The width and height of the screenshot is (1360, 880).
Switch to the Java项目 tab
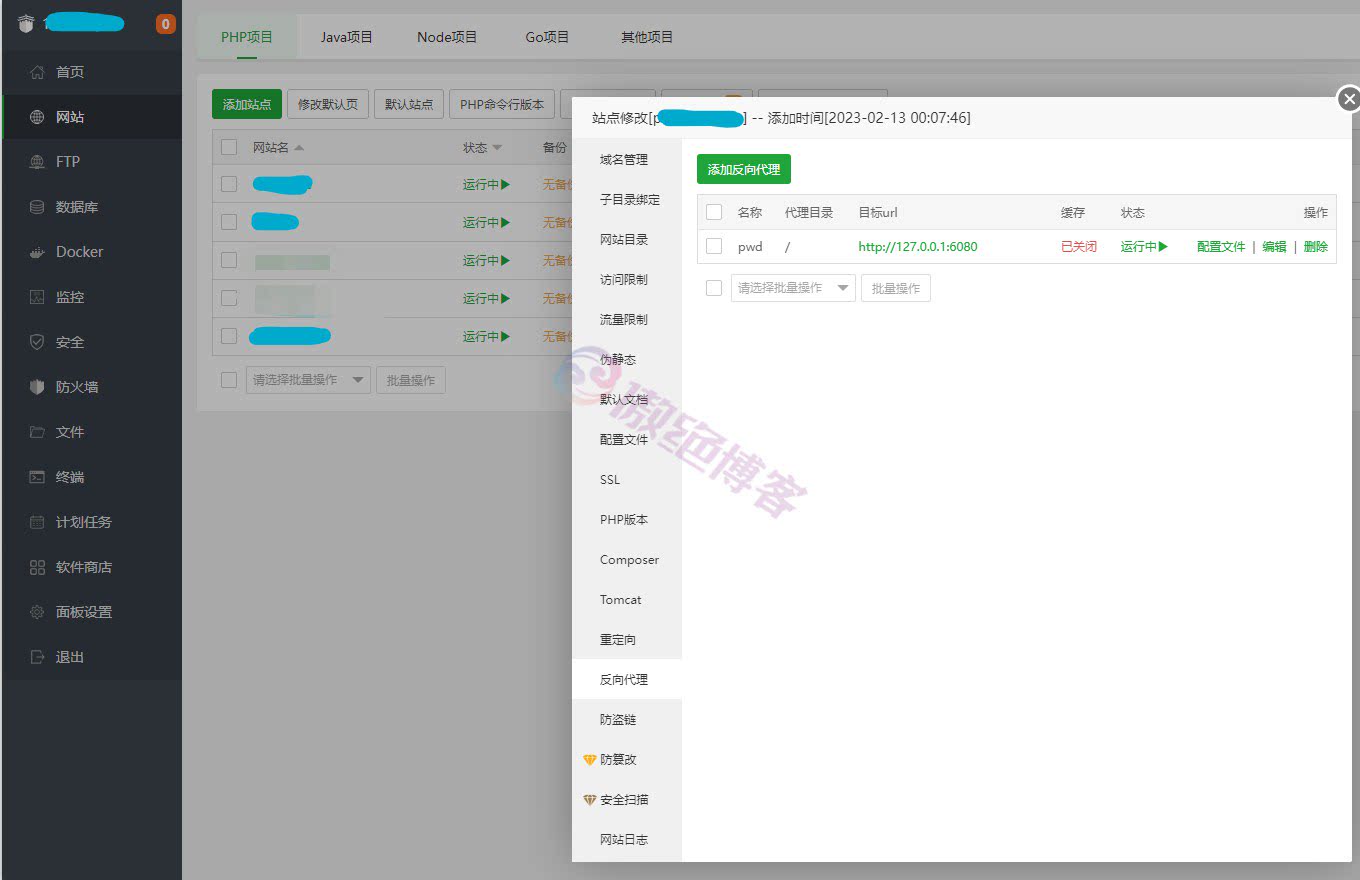pyautogui.click(x=347, y=37)
